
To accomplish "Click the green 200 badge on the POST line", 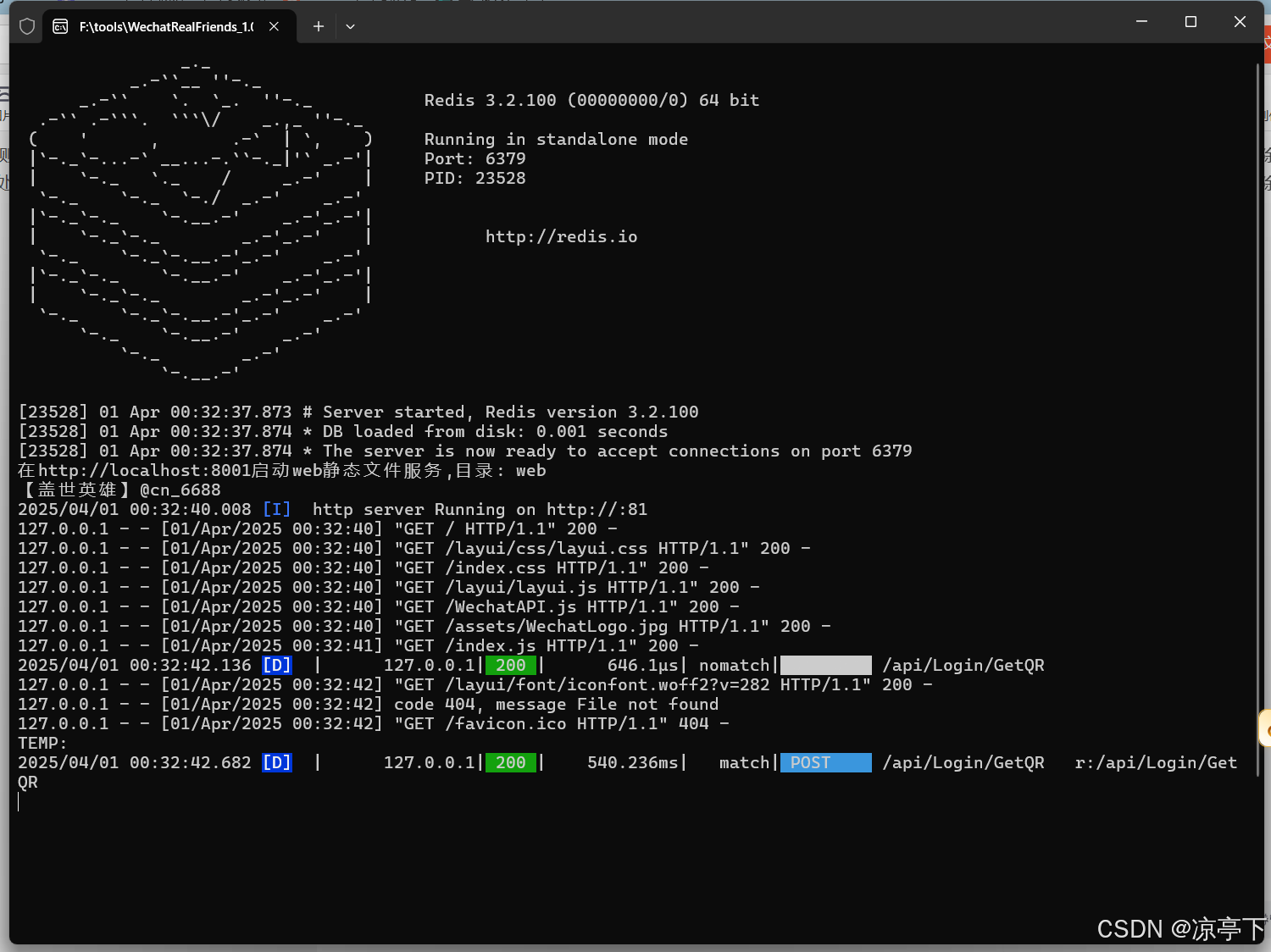I will pos(511,762).
